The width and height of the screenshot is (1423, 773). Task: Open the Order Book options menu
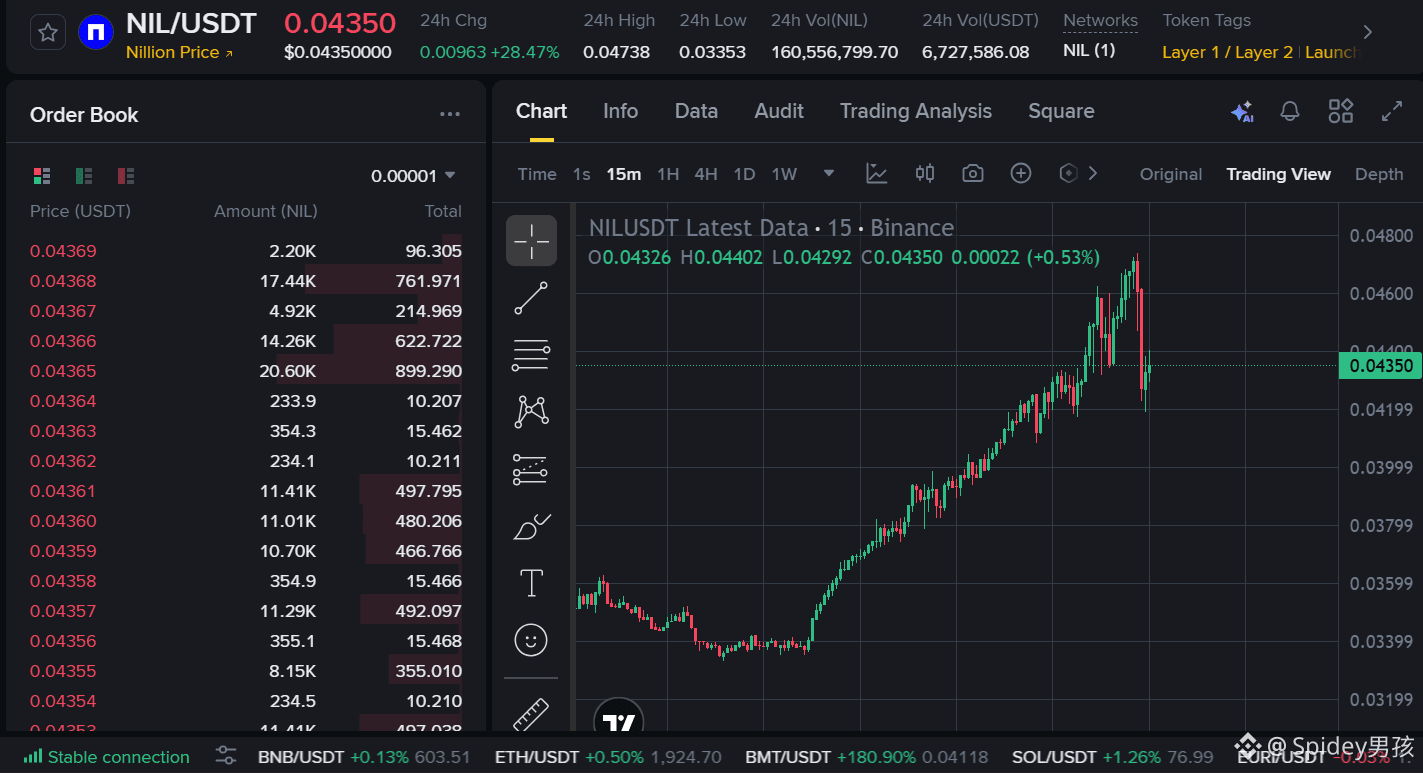point(450,115)
